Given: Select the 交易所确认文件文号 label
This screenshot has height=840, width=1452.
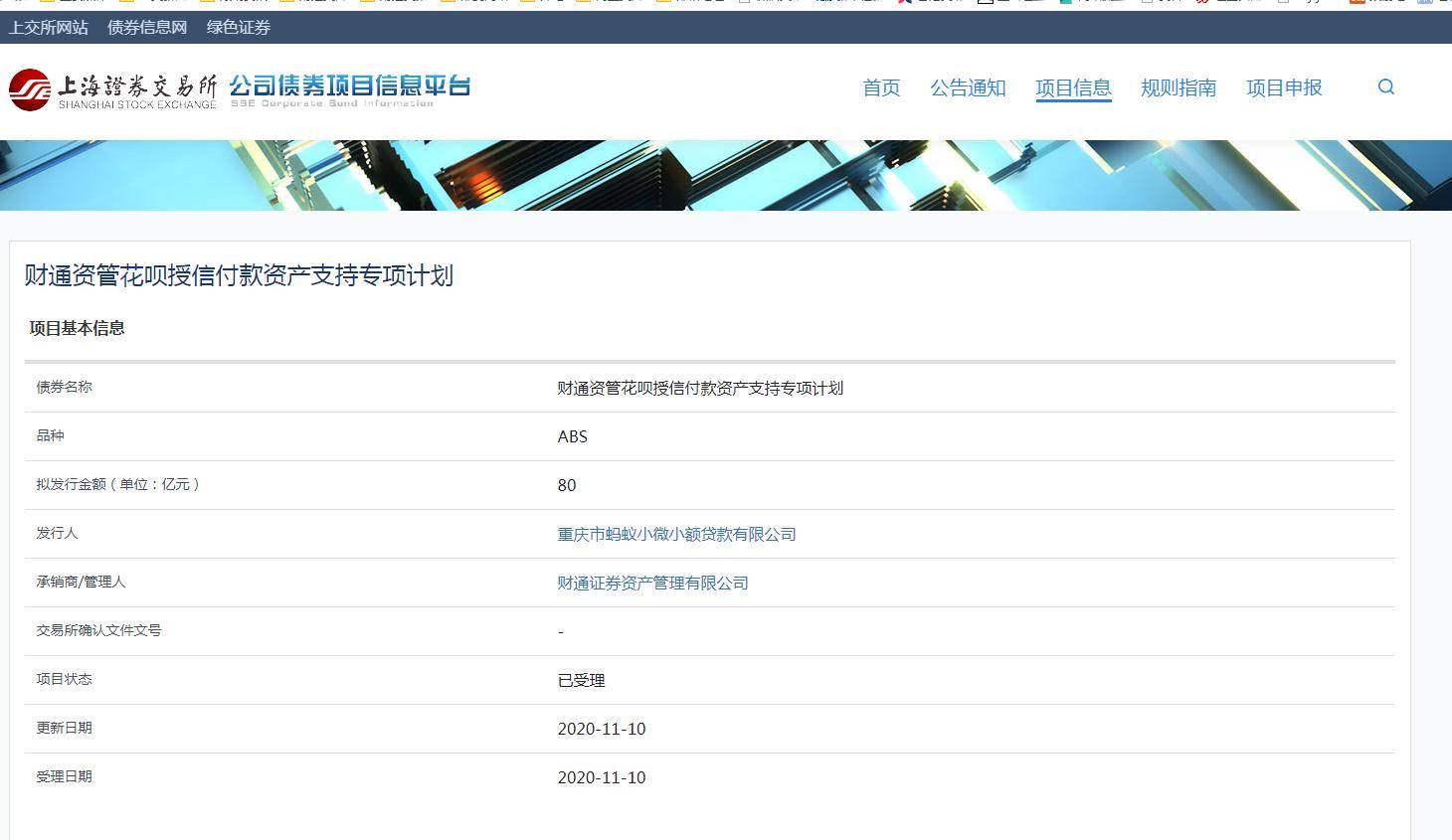Looking at the screenshot, I should 98,630.
